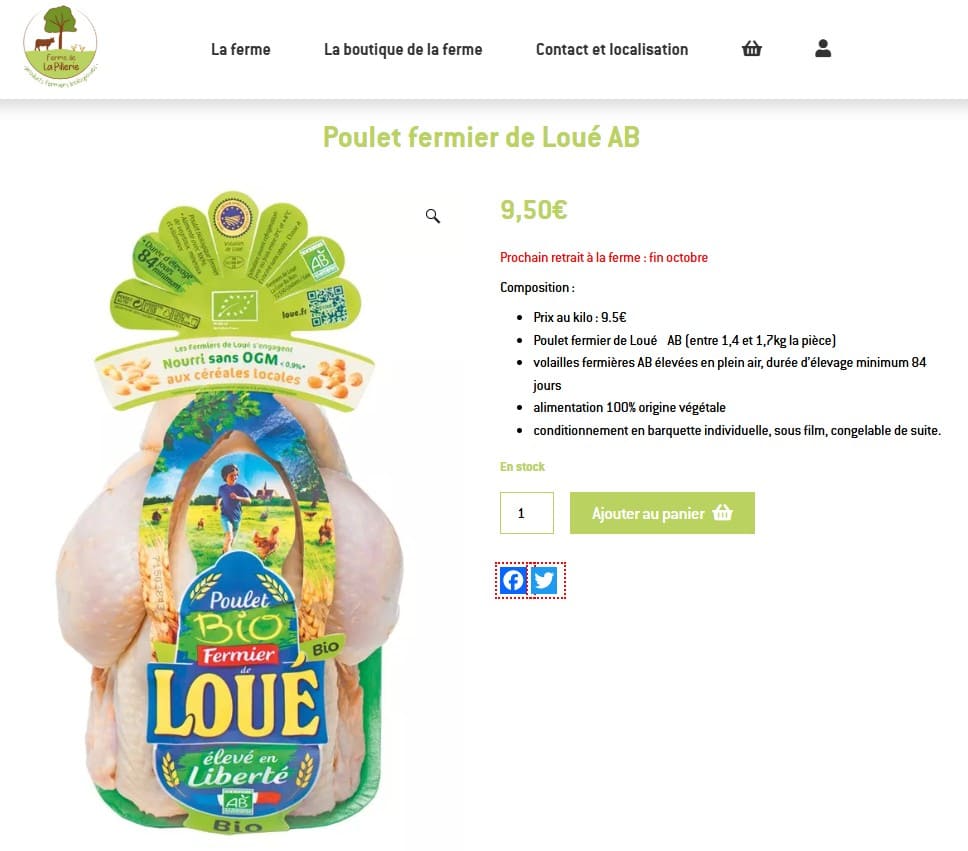Click the magnifier zoom icon on product image
This screenshot has height=851, width=968.
pyautogui.click(x=433, y=216)
